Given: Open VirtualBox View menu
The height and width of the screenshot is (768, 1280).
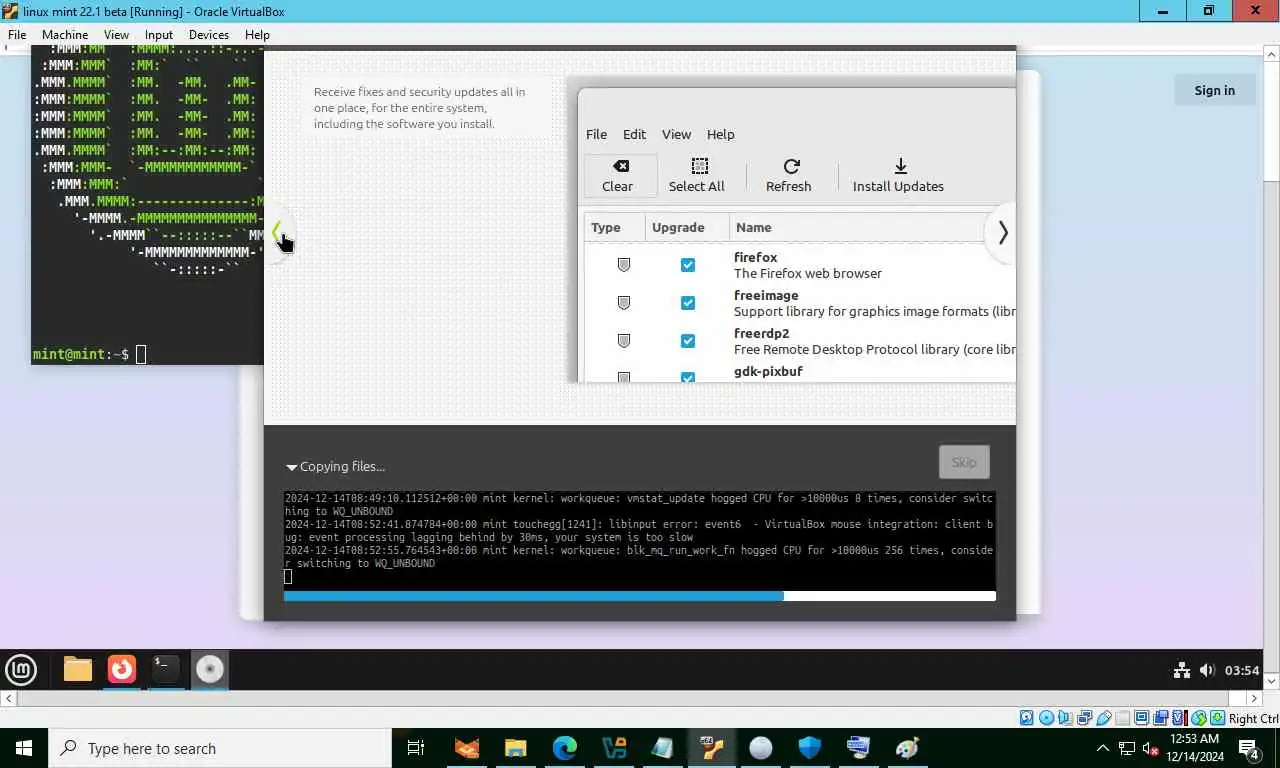Looking at the screenshot, I should tap(116, 34).
